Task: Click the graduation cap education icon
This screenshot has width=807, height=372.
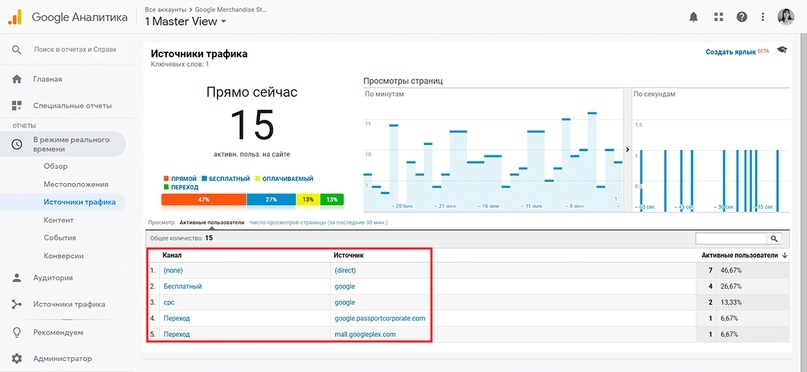Action: coord(782,50)
